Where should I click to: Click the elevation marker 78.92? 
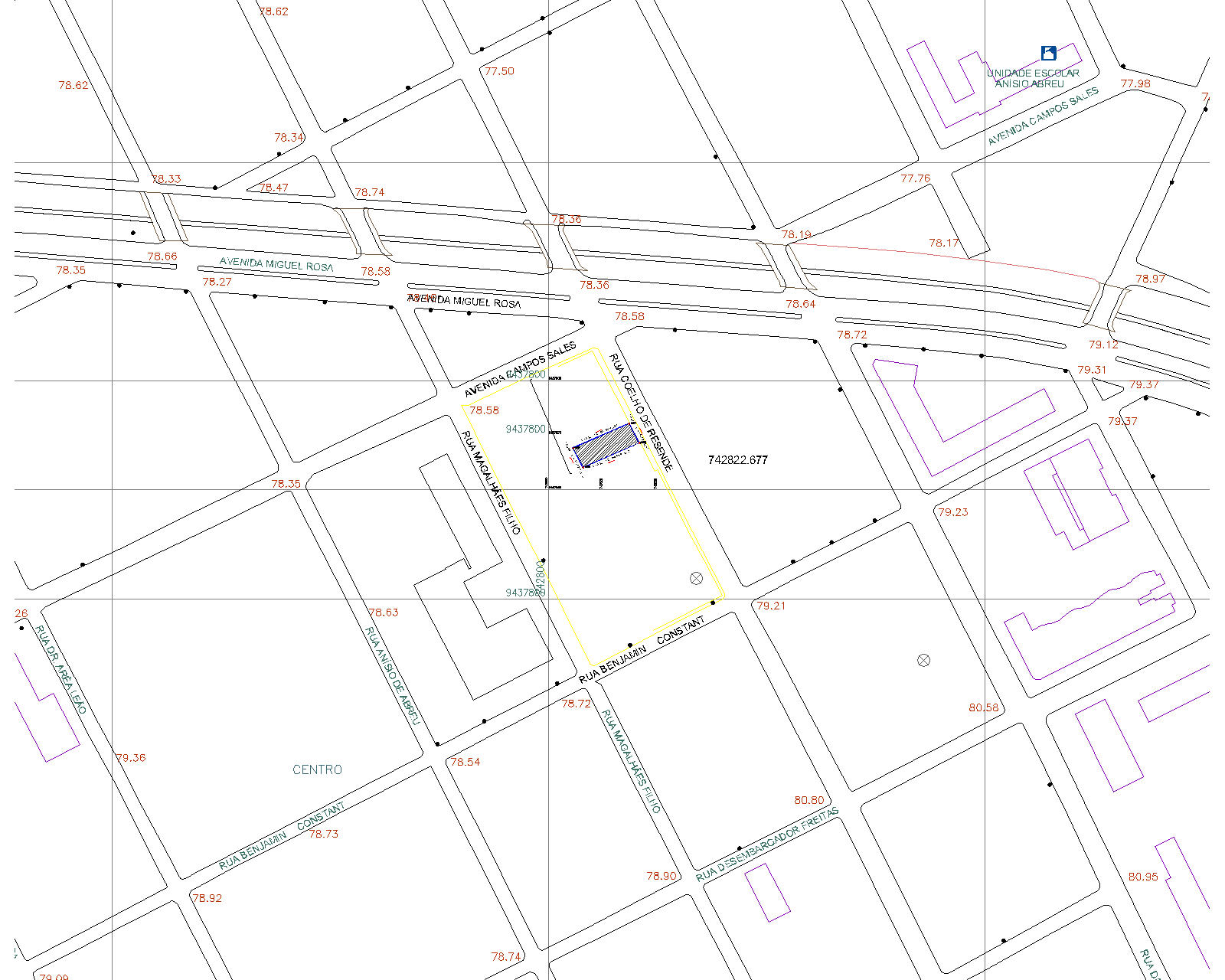(207, 898)
